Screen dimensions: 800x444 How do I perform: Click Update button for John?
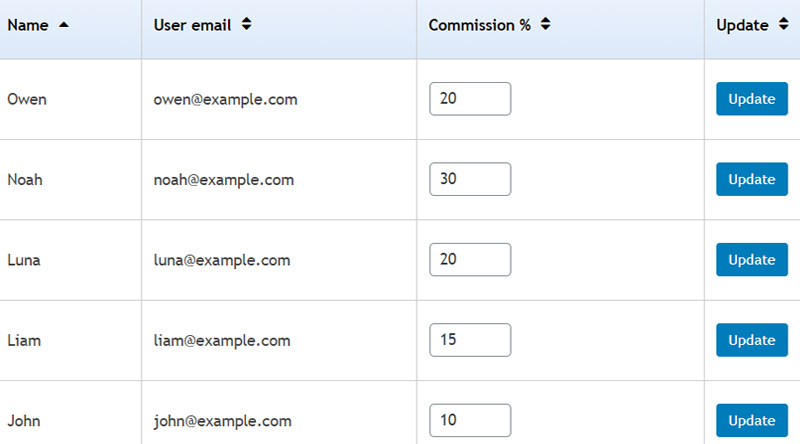point(752,421)
